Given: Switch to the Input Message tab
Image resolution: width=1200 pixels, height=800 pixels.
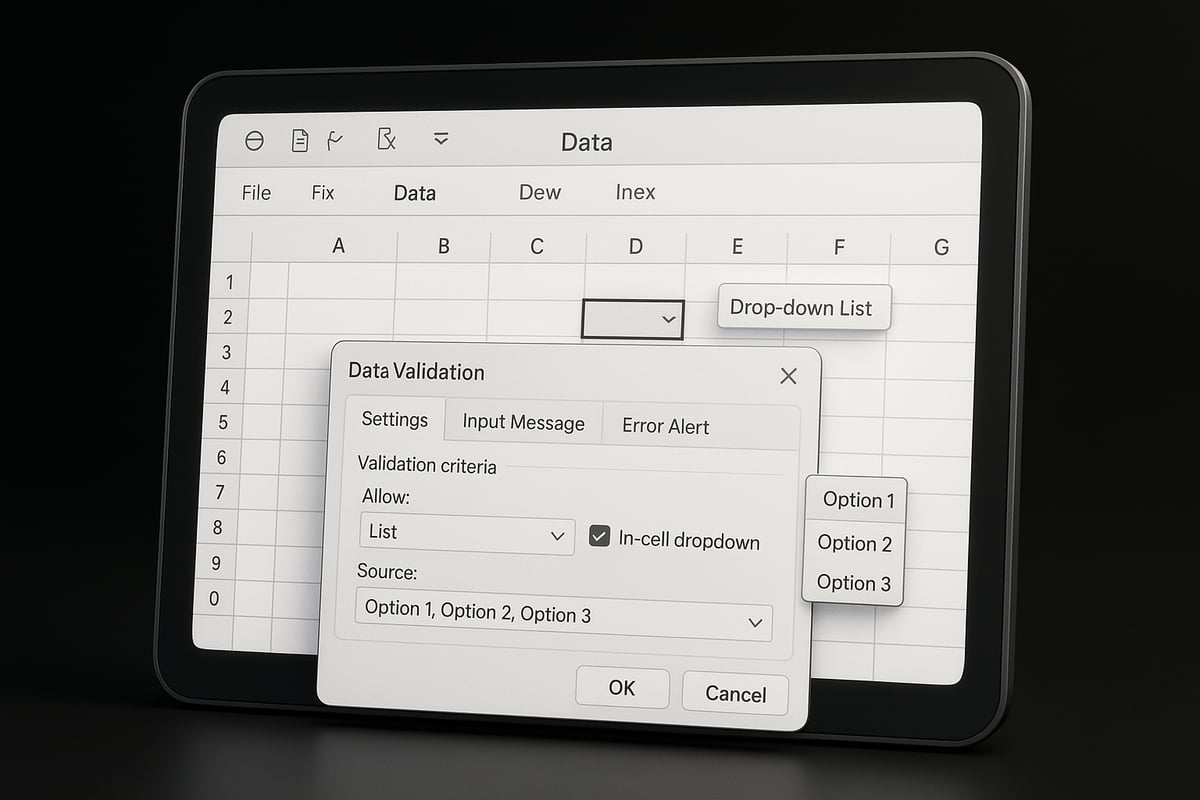Looking at the screenshot, I should click(x=522, y=423).
